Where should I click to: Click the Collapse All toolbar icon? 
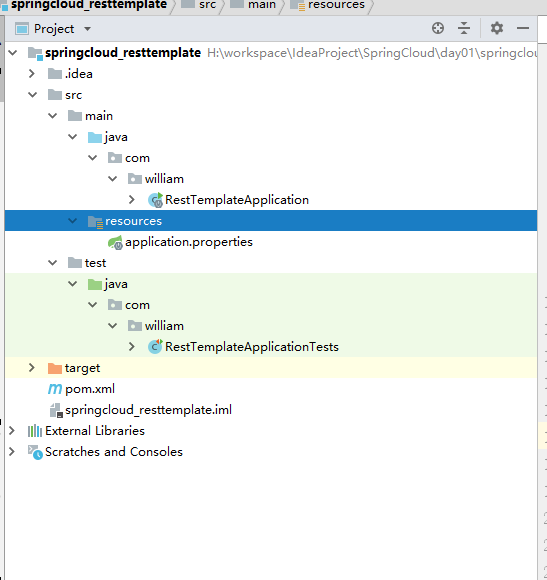(464, 28)
